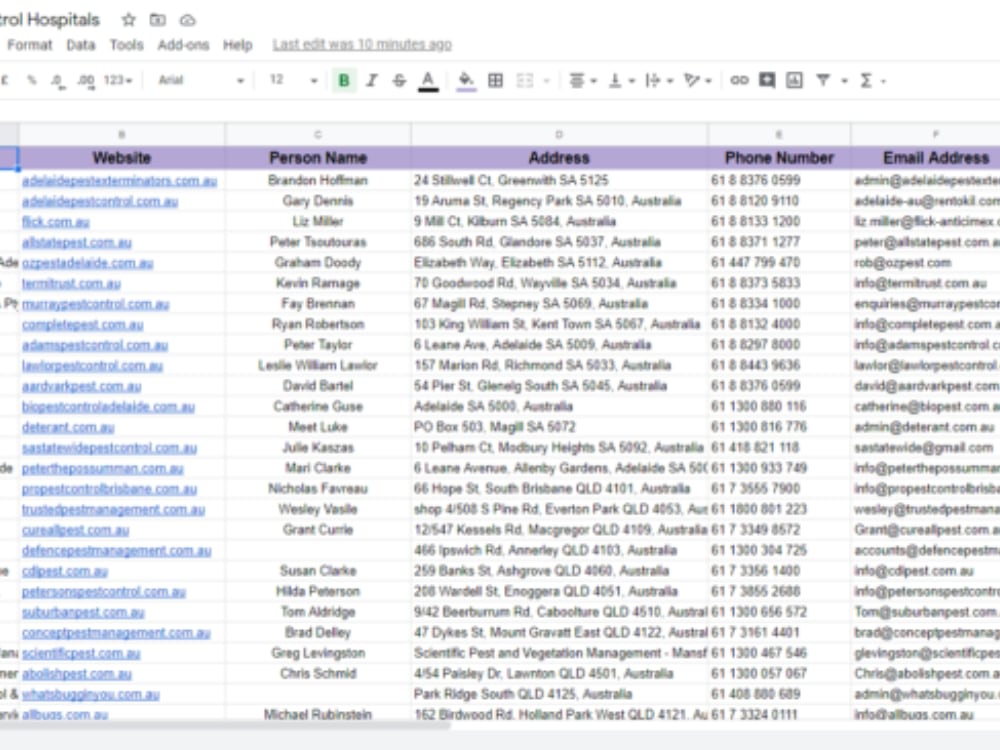This screenshot has width=1000, height=750.
Task: Open the 'Last edit was 10 minutes ago' link
Action: tap(362, 45)
